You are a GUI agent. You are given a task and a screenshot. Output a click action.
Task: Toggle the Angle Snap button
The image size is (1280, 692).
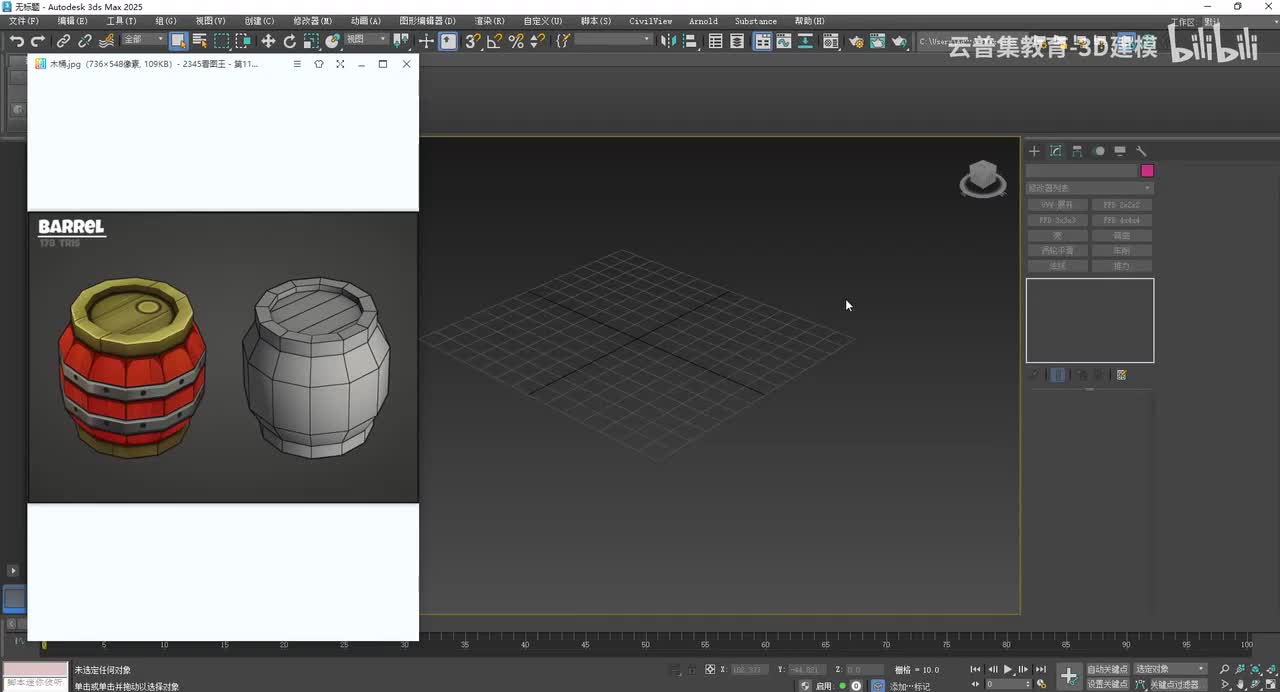(494, 41)
